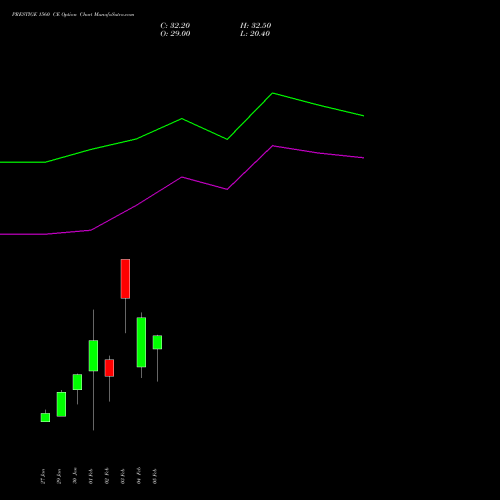Click the 01 Feb date axis label
Viewport: 500px width, 500px height.
91,476
